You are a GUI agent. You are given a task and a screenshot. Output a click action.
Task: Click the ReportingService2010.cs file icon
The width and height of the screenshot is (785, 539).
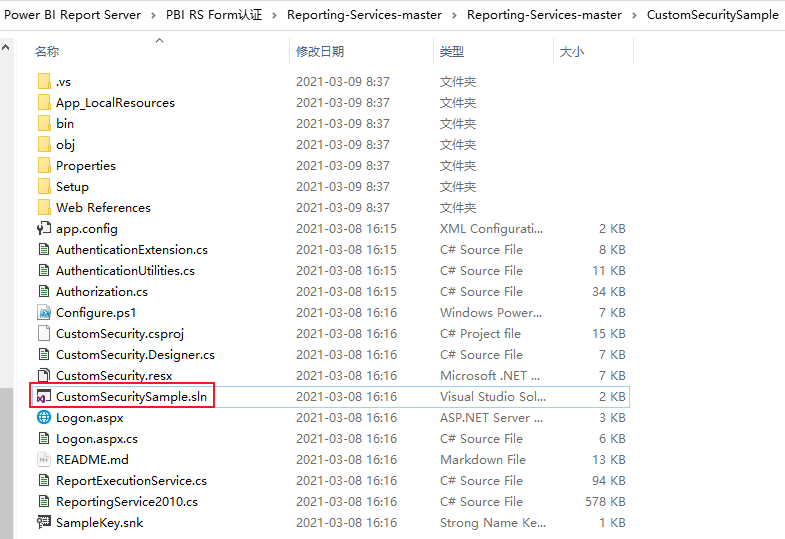[x=44, y=501]
